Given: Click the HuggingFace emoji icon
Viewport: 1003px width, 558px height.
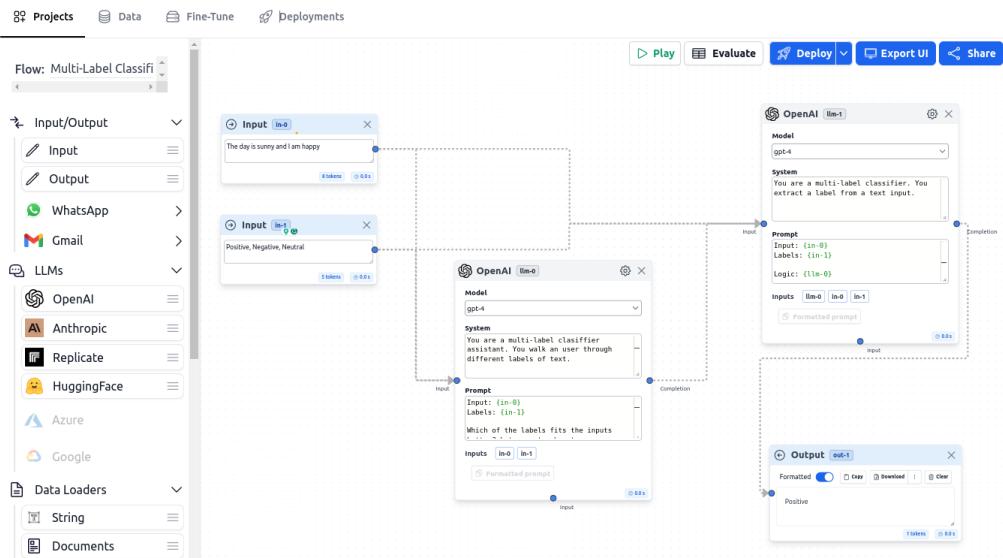Looking at the screenshot, I should coord(34,386).
